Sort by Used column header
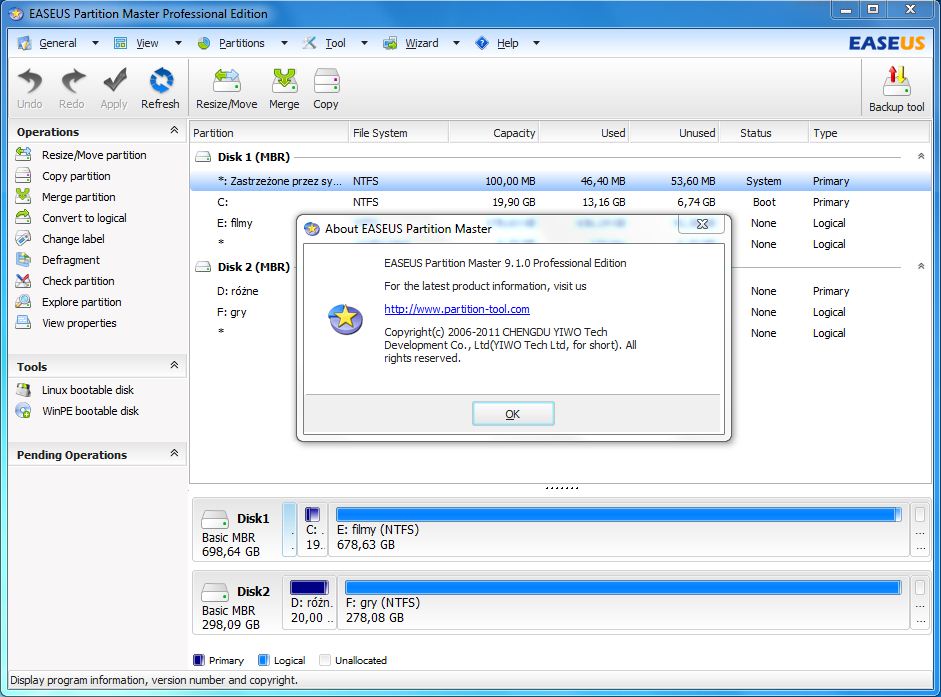Image resolution: width=941 pixels, height=697 pixels. click(x=583, y=133)
